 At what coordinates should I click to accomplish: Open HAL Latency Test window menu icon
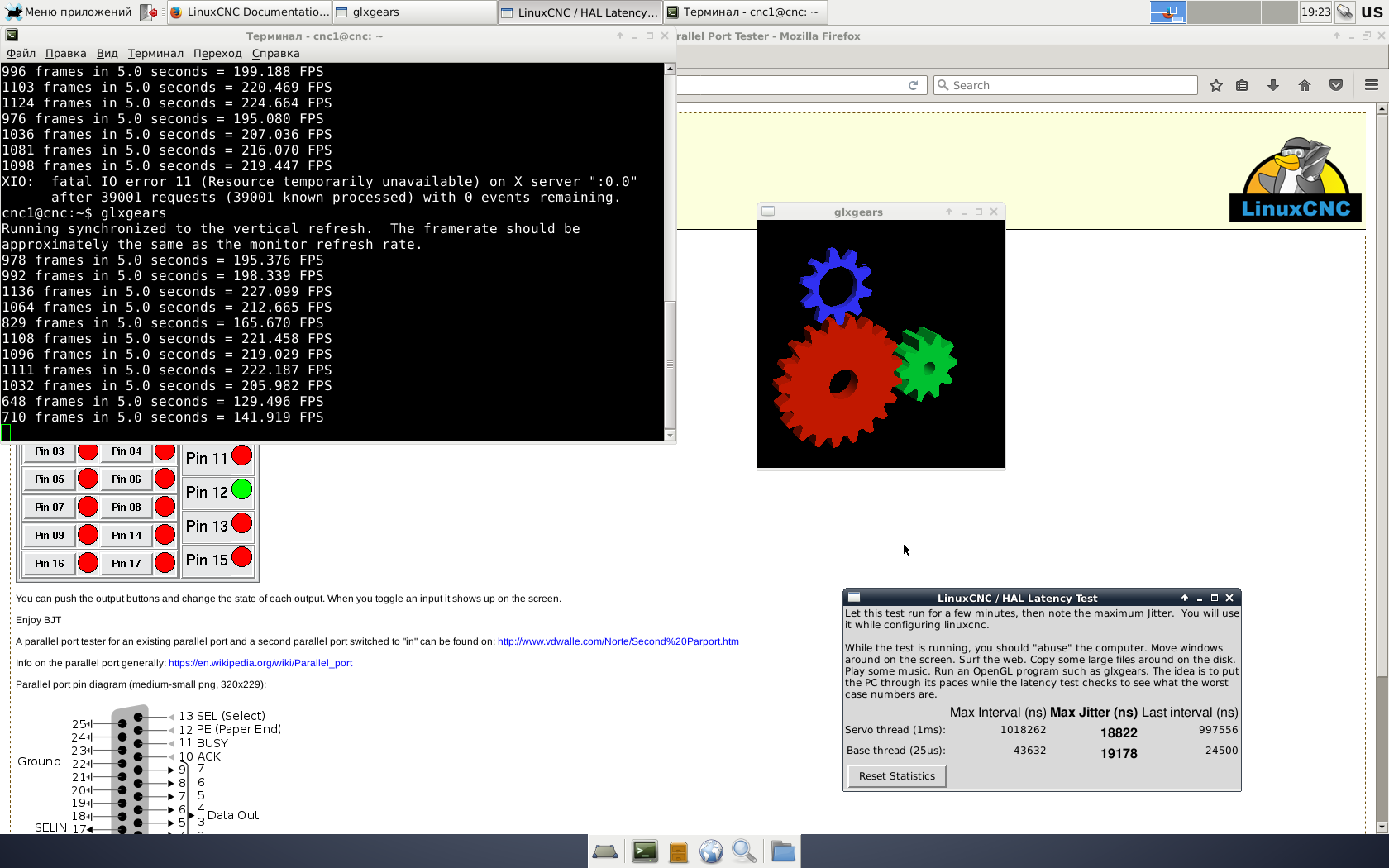coord(854,598)
